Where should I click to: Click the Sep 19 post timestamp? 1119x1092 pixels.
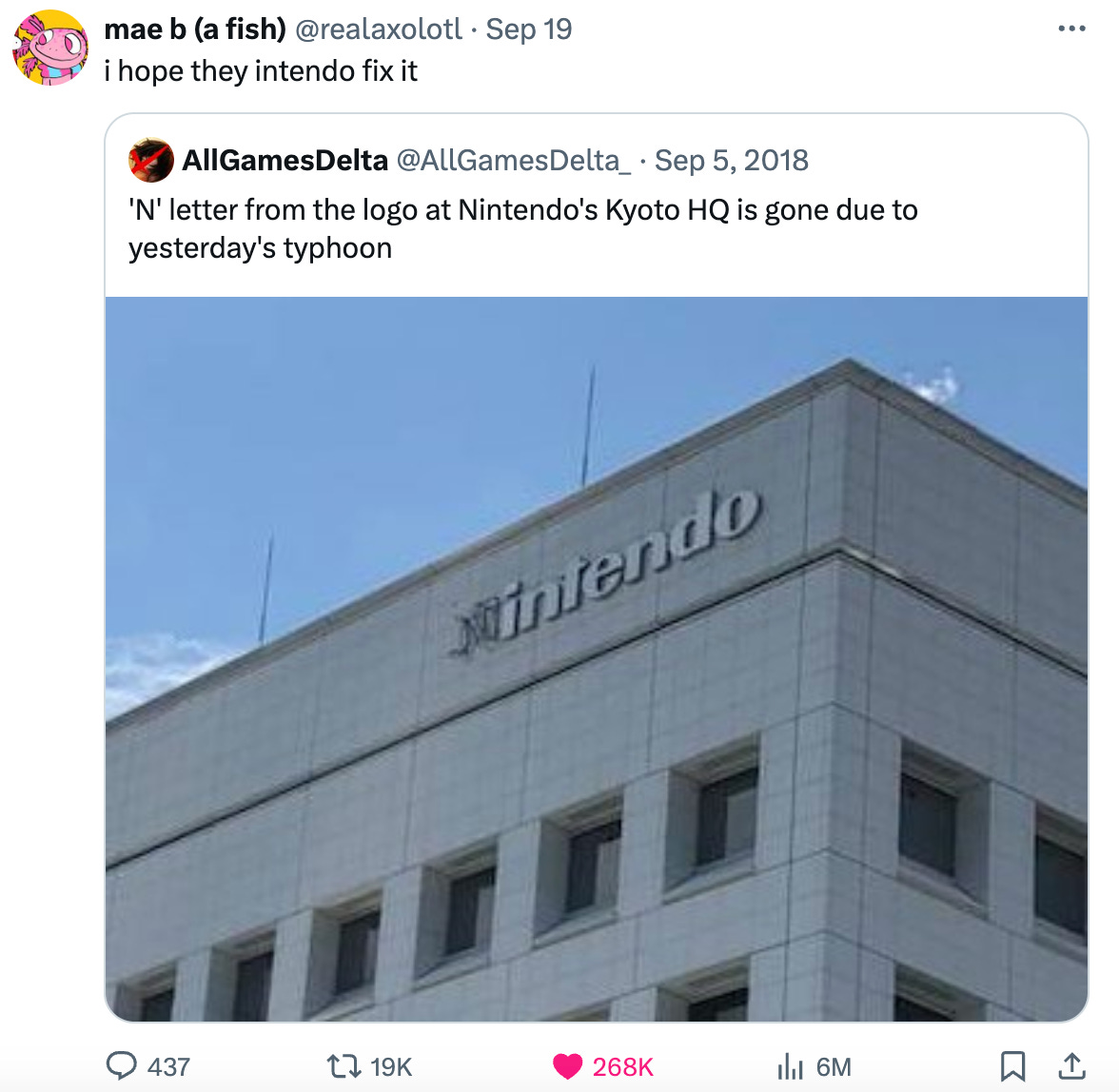click(529, 29)
